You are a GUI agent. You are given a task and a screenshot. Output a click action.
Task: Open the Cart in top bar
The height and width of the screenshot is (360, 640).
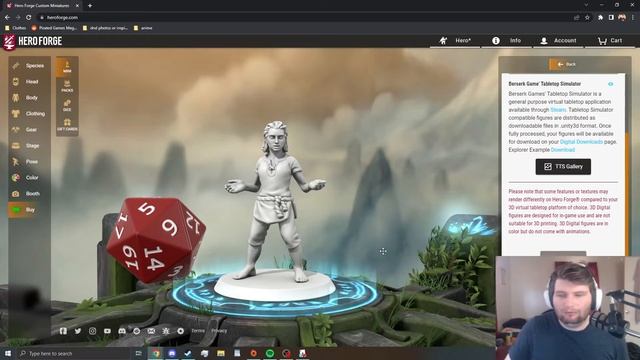(x=610, y=41)
